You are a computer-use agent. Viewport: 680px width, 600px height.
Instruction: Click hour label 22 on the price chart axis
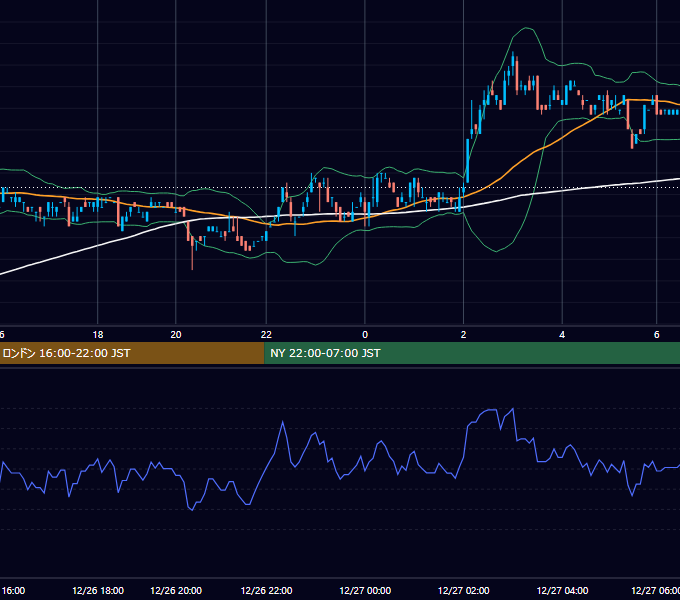[266, 335]
